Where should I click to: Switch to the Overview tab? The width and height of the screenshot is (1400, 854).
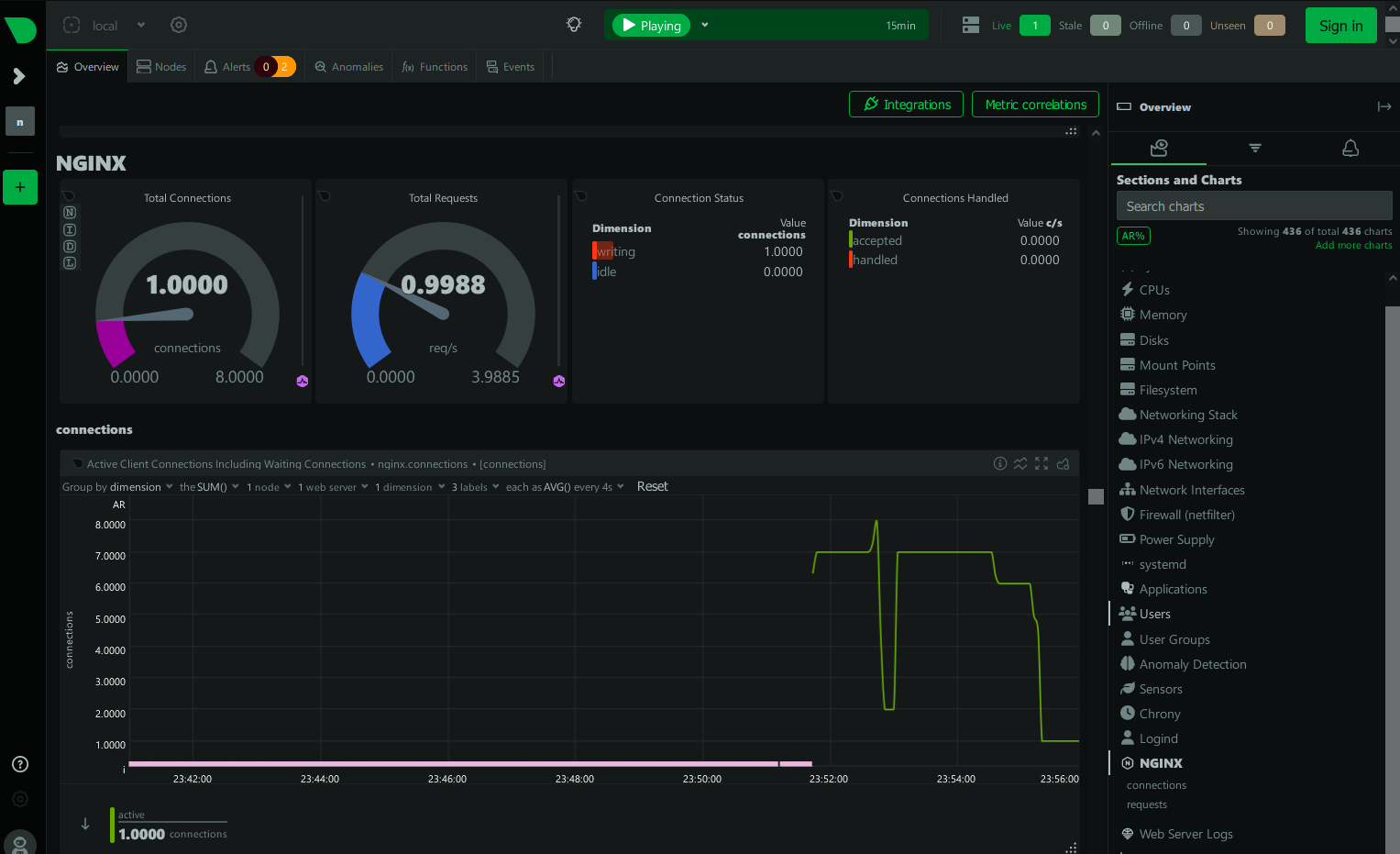(88, 67)
